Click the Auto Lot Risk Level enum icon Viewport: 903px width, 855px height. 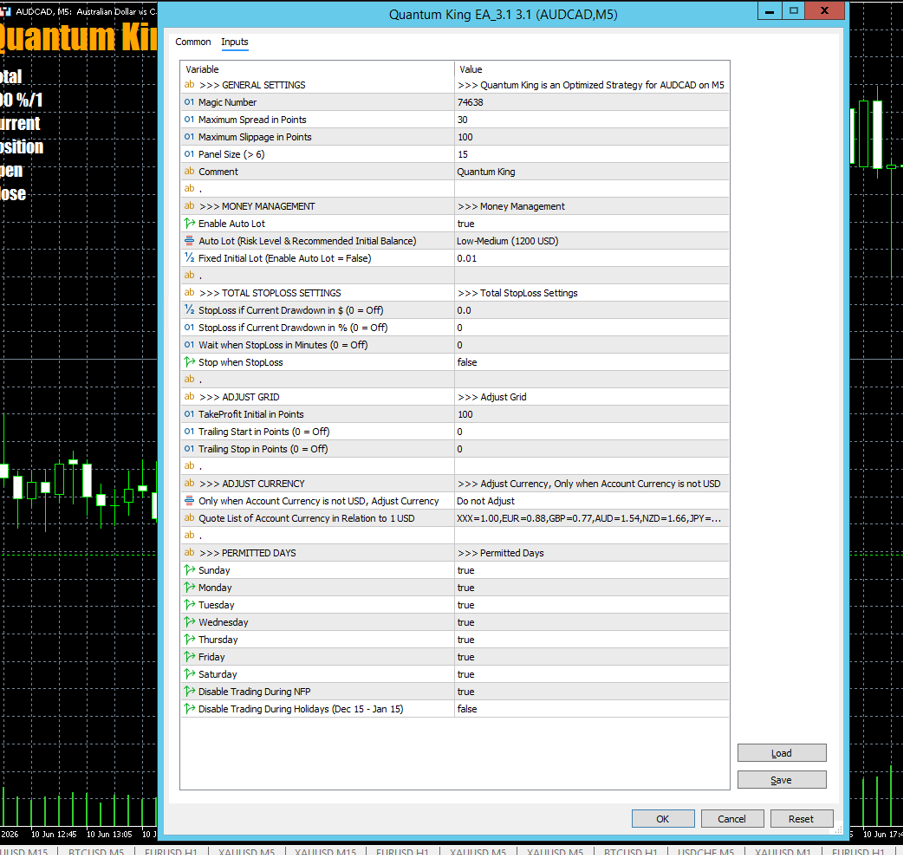coord(189,241)
